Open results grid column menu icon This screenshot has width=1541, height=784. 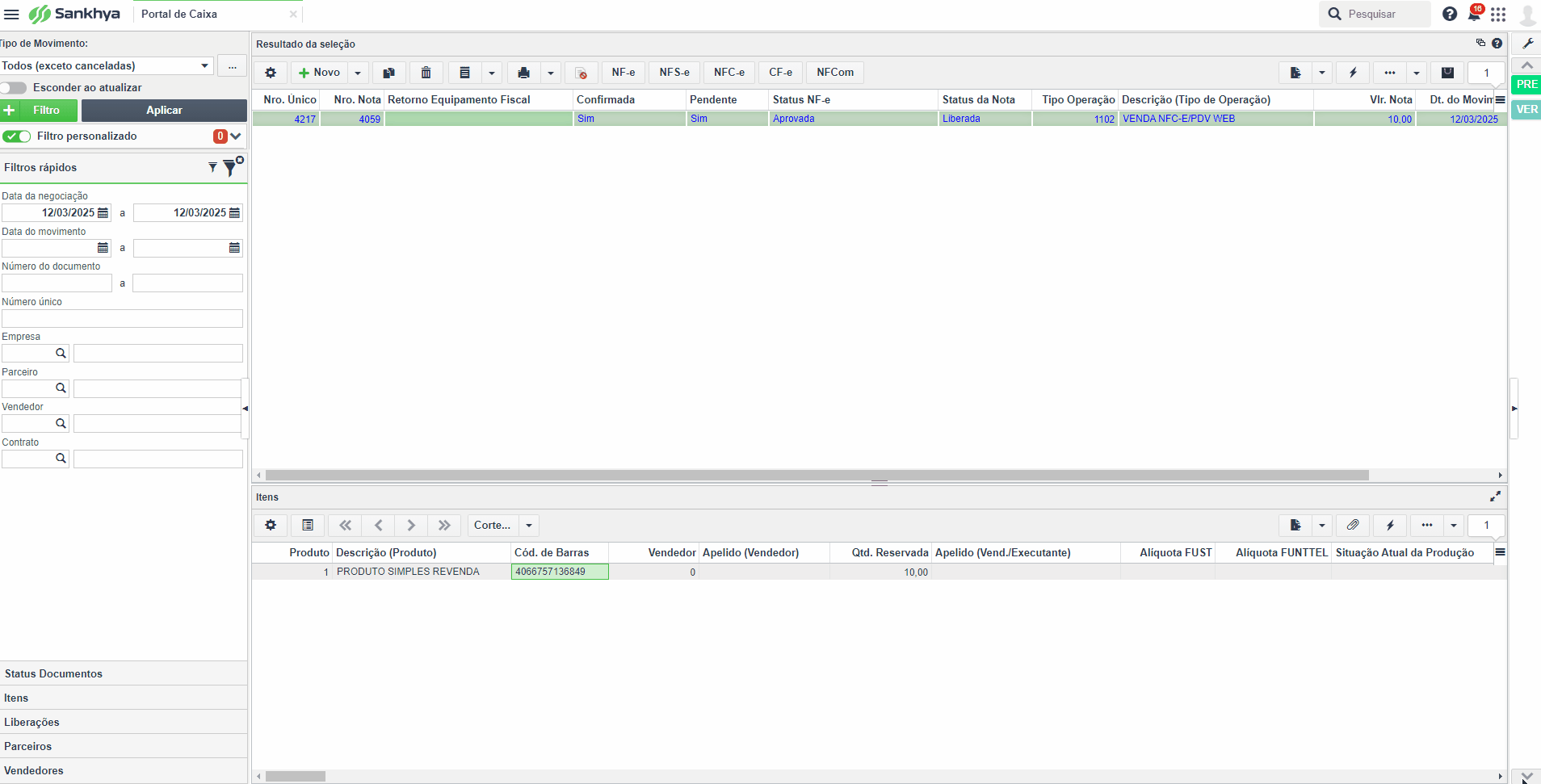coord(1500,99)
